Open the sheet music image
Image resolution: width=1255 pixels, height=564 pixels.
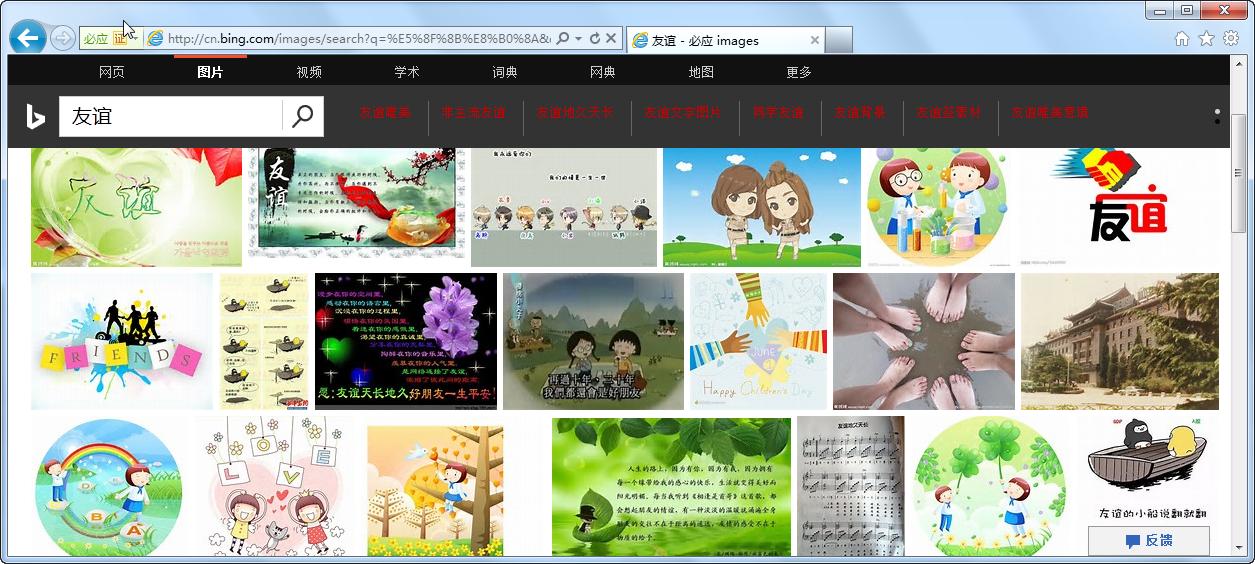(x=850, y=486)
